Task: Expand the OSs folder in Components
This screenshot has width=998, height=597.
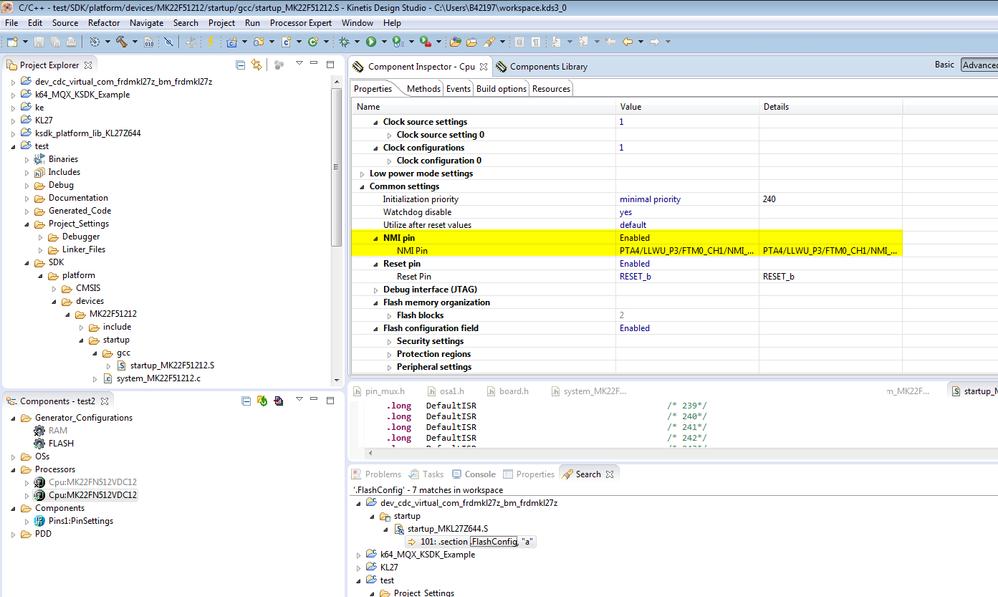Action: click(x=13, y=457)
